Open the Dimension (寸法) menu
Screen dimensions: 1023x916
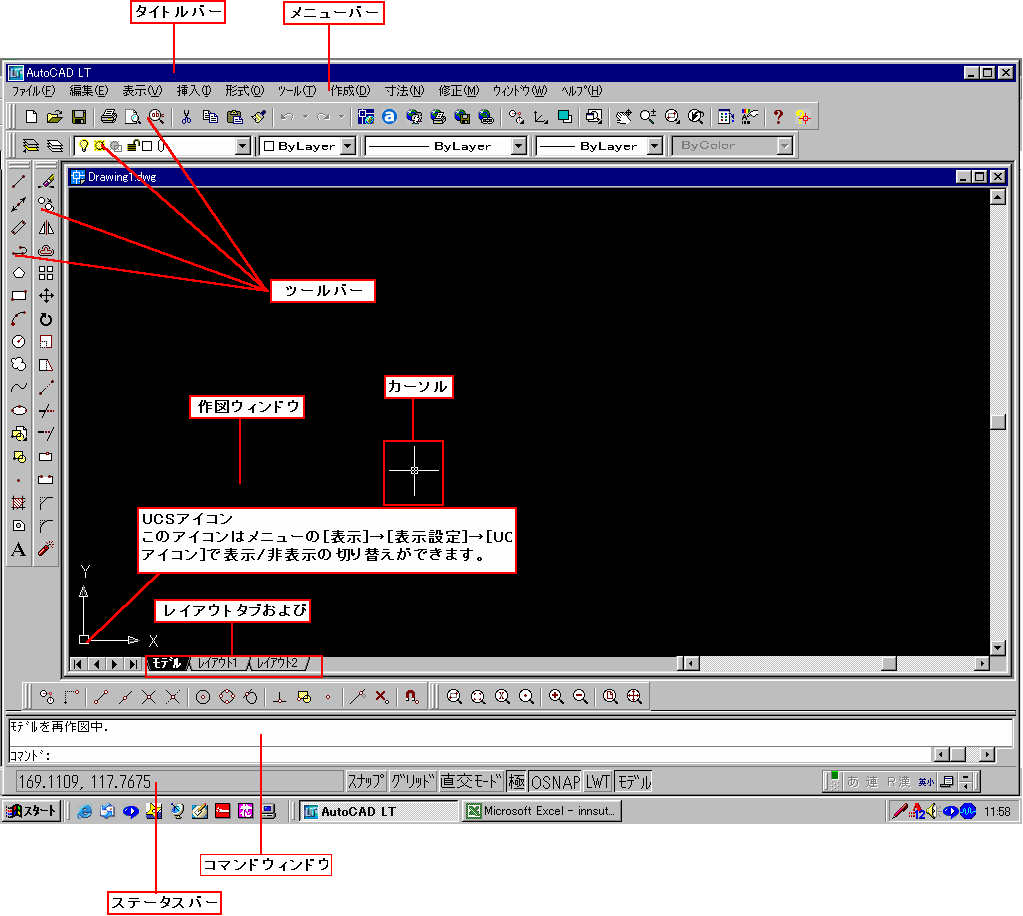pyautogui.click(x=405, y=91)
